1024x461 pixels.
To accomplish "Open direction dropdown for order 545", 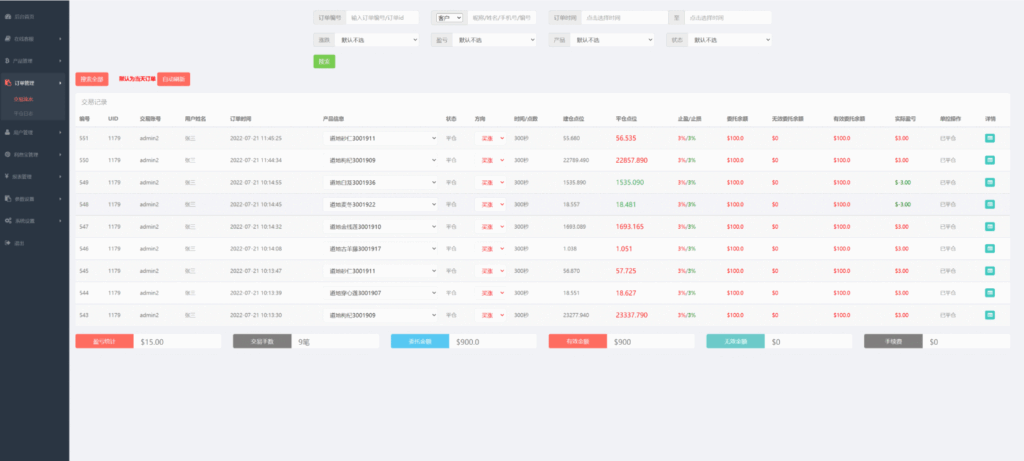I will tap(490, 270).
